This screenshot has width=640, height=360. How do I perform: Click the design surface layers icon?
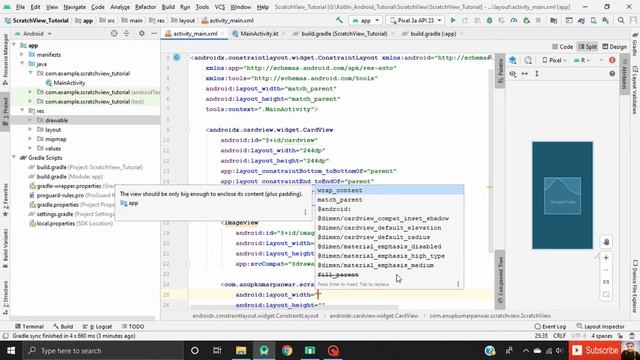[513, 60]
